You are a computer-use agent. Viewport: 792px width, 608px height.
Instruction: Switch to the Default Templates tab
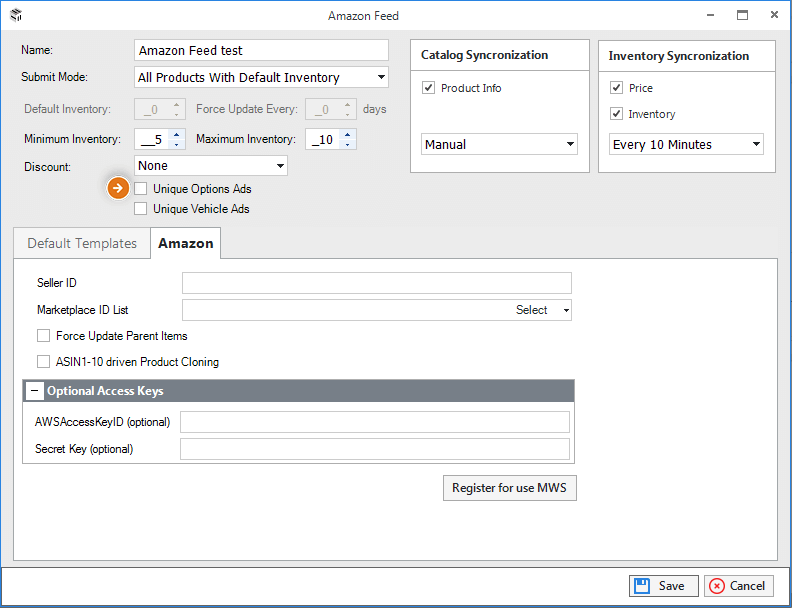click(82, 243)
